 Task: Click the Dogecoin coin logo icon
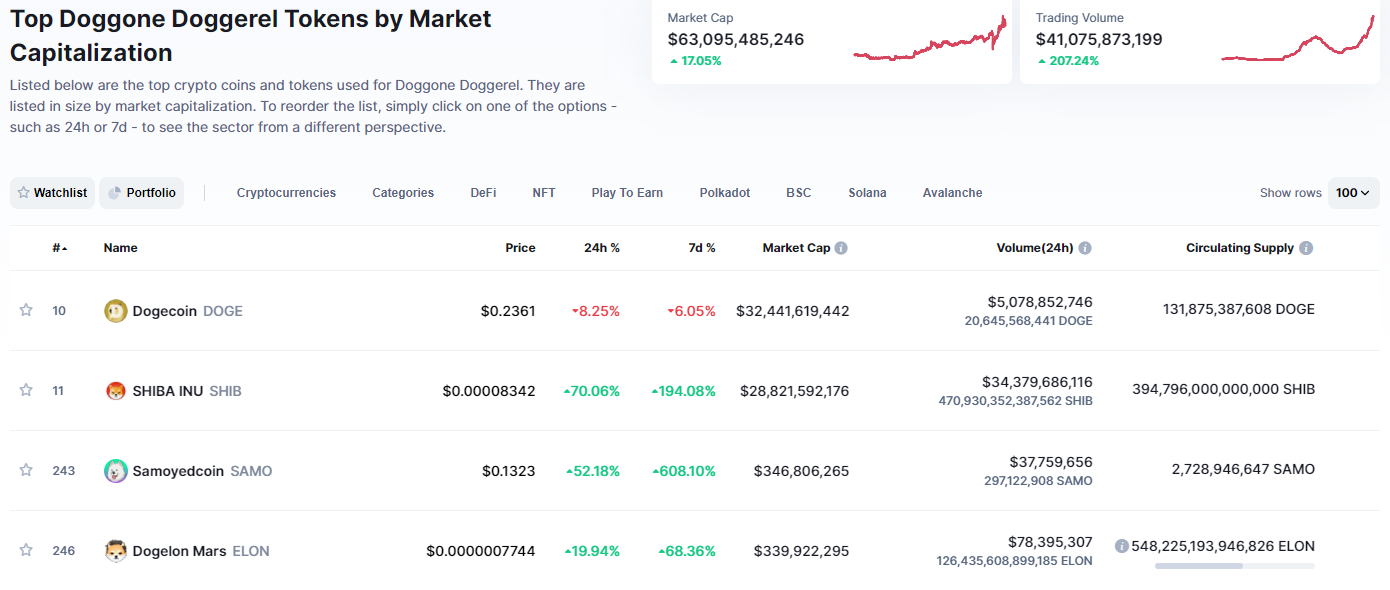(116, 311)
